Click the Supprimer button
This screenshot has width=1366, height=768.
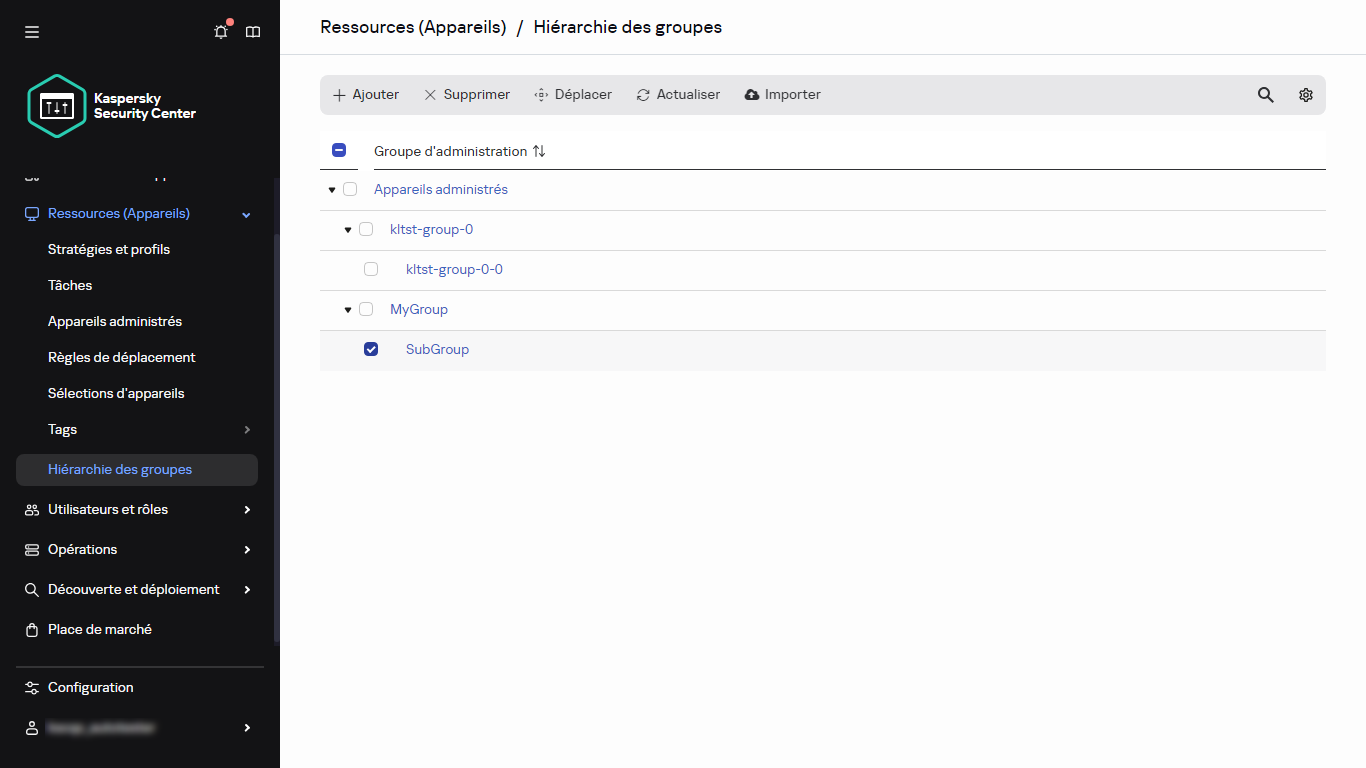click(x=466, y=95)
